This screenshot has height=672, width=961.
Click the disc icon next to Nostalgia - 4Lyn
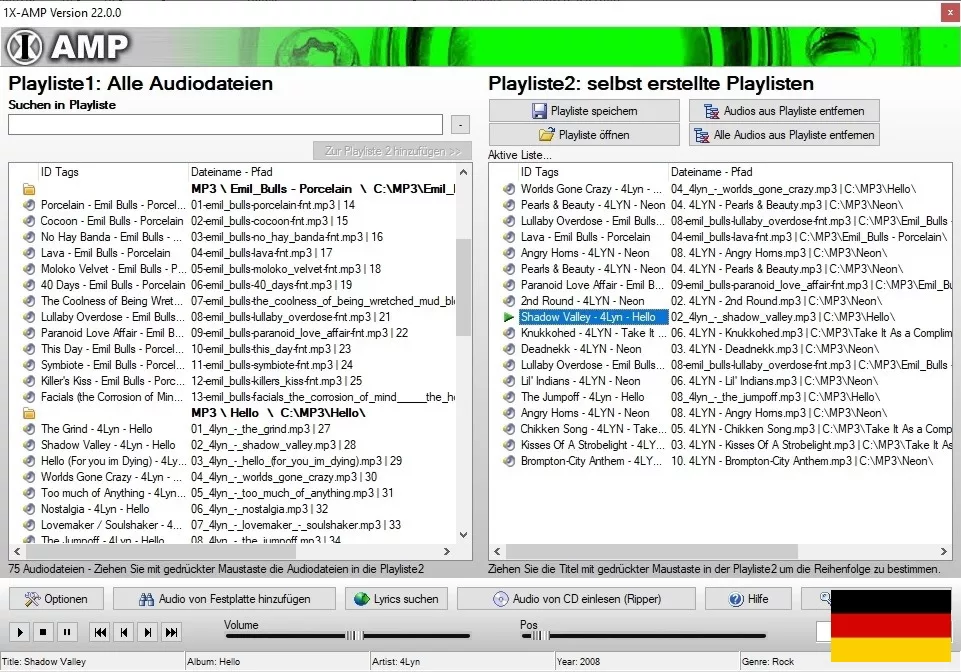[29, 509]
